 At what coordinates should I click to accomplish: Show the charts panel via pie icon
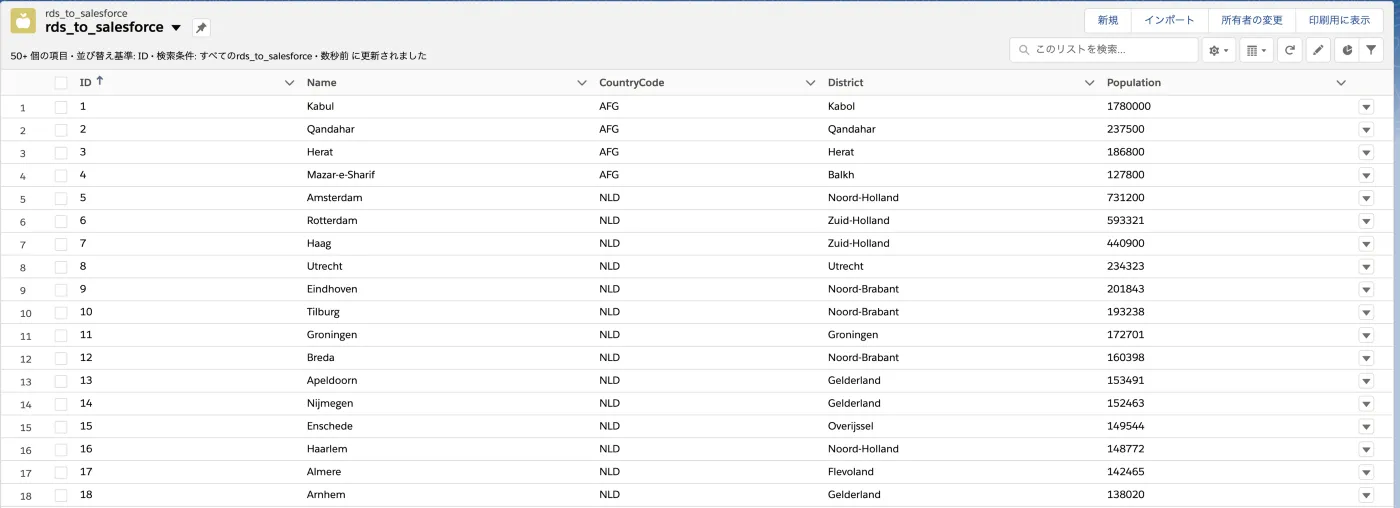click(x=1346, y=50)
